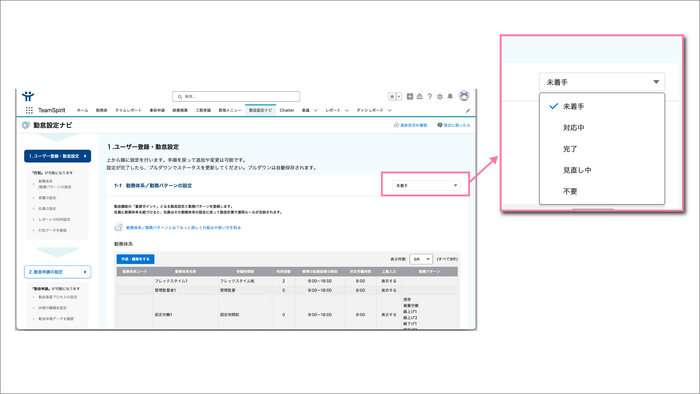The width and height of the screenshot is (700, 394).
Task: Click sidebar item 勤務体系/勤務パターンの設定
Action: [x=54, y=184]
